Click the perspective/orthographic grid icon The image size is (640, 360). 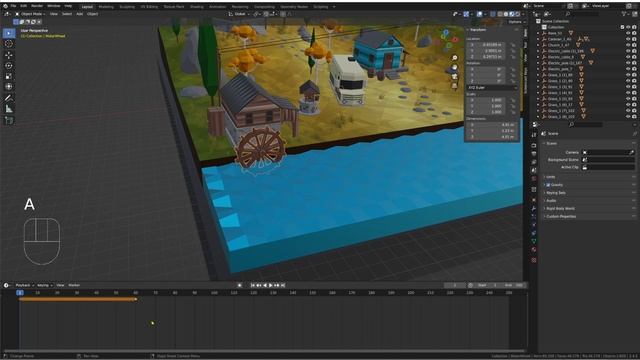pyautogui.click(x=455, y=86)
